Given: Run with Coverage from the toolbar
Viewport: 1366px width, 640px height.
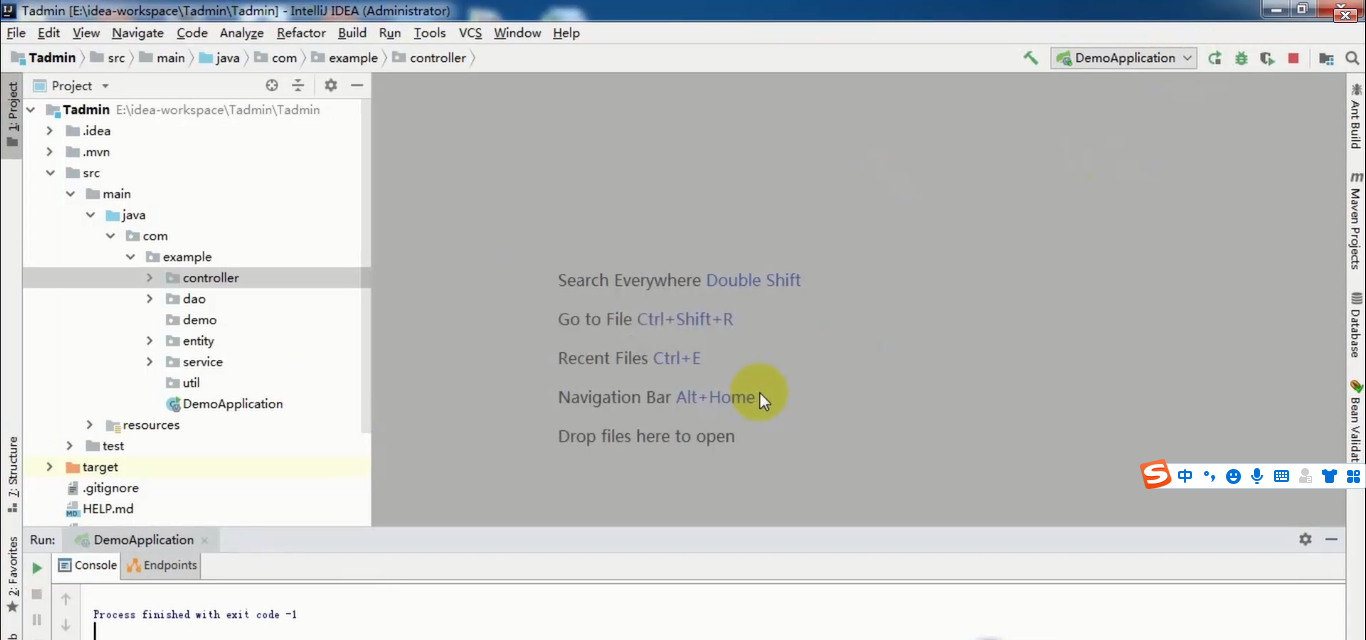Looking at the screenshot, I should click(x=1267, y=58).
